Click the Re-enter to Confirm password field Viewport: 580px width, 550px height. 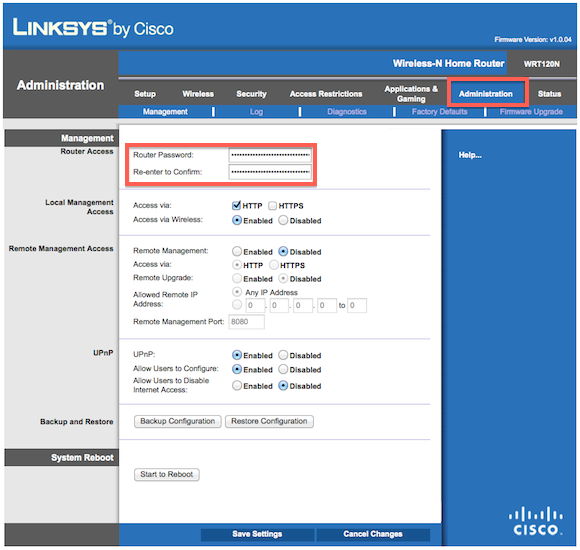[x=270, y=172]
